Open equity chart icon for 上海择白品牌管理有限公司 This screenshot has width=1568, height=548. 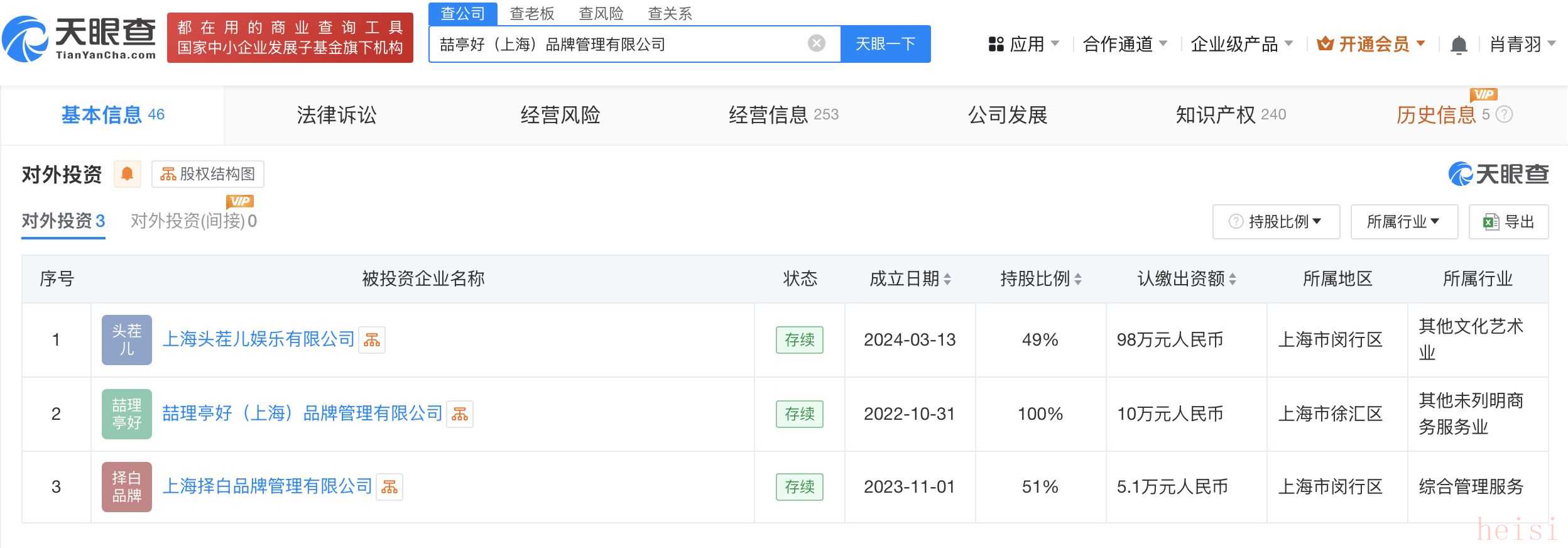point(389,487)
